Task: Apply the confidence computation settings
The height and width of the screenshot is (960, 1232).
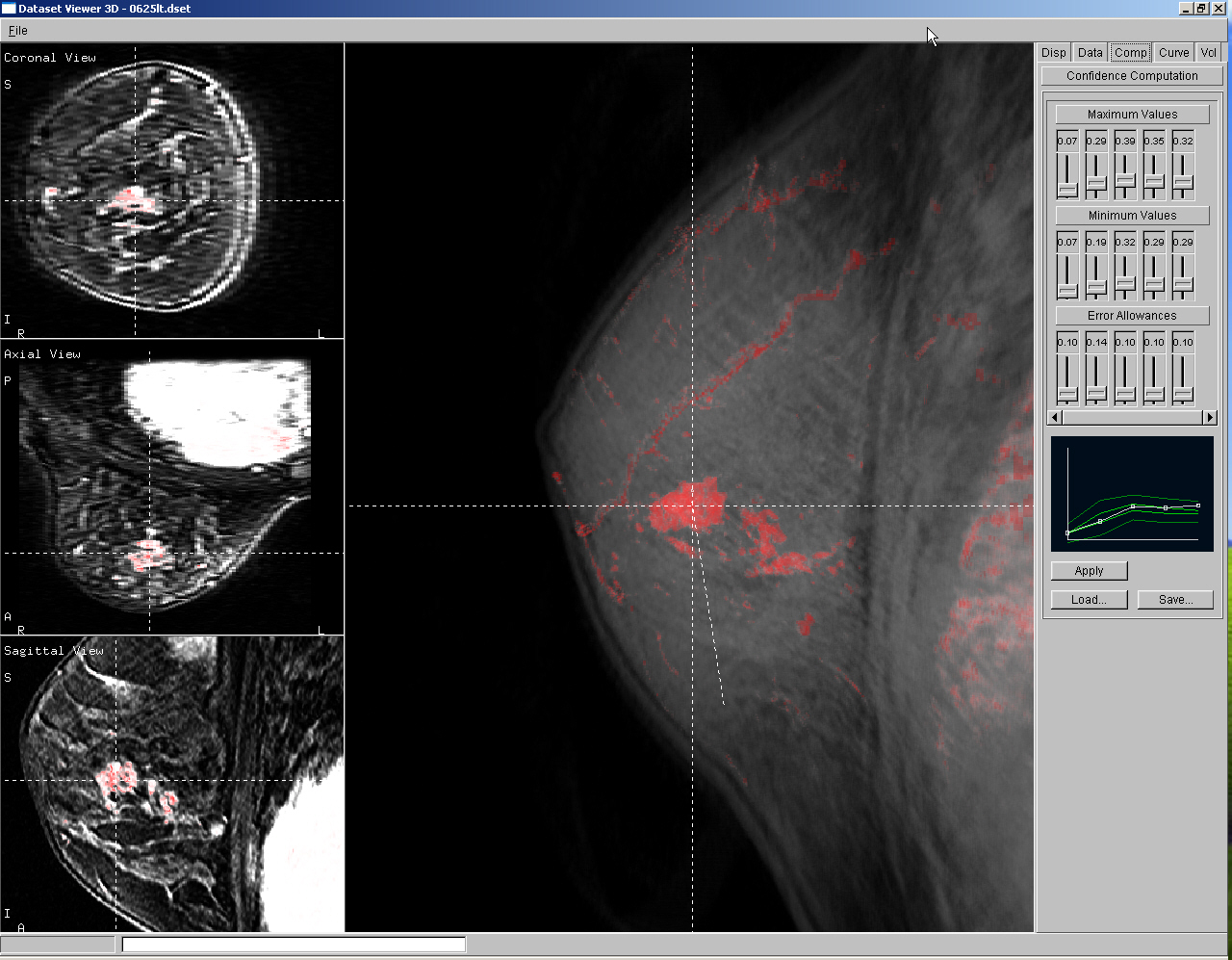Action: click(x=1089, y=571)
